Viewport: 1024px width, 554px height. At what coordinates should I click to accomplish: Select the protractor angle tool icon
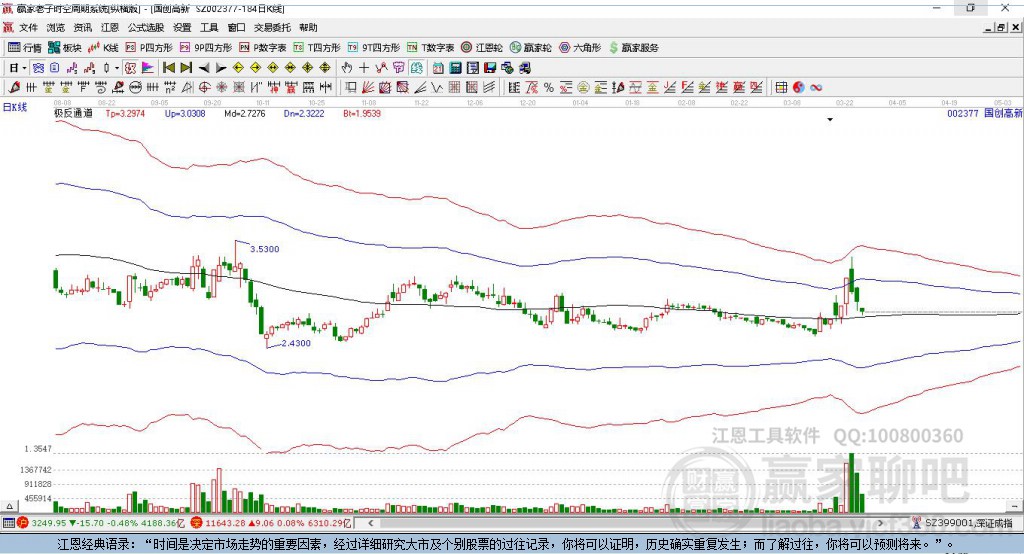point(187,88)
